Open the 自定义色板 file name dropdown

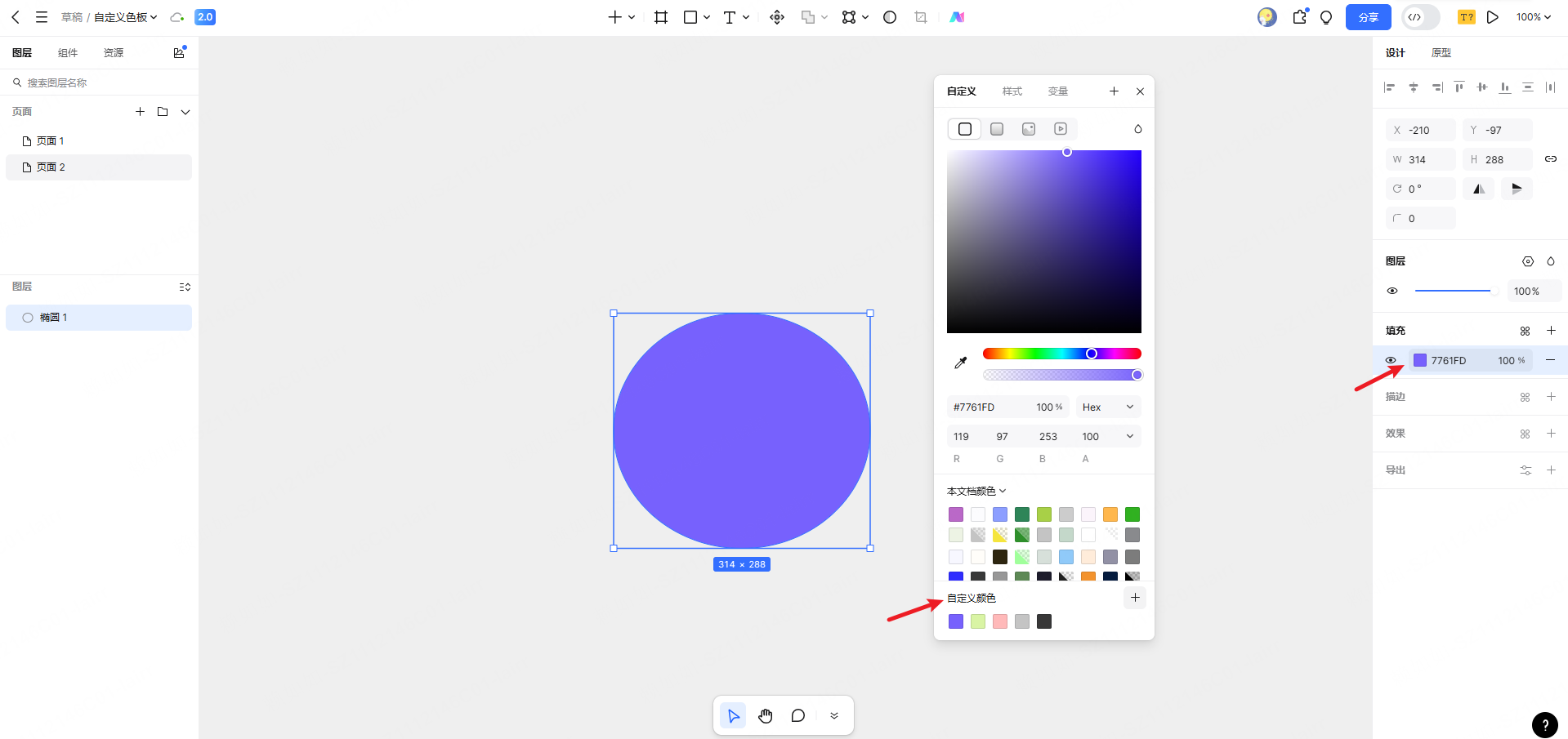point(125,17)
